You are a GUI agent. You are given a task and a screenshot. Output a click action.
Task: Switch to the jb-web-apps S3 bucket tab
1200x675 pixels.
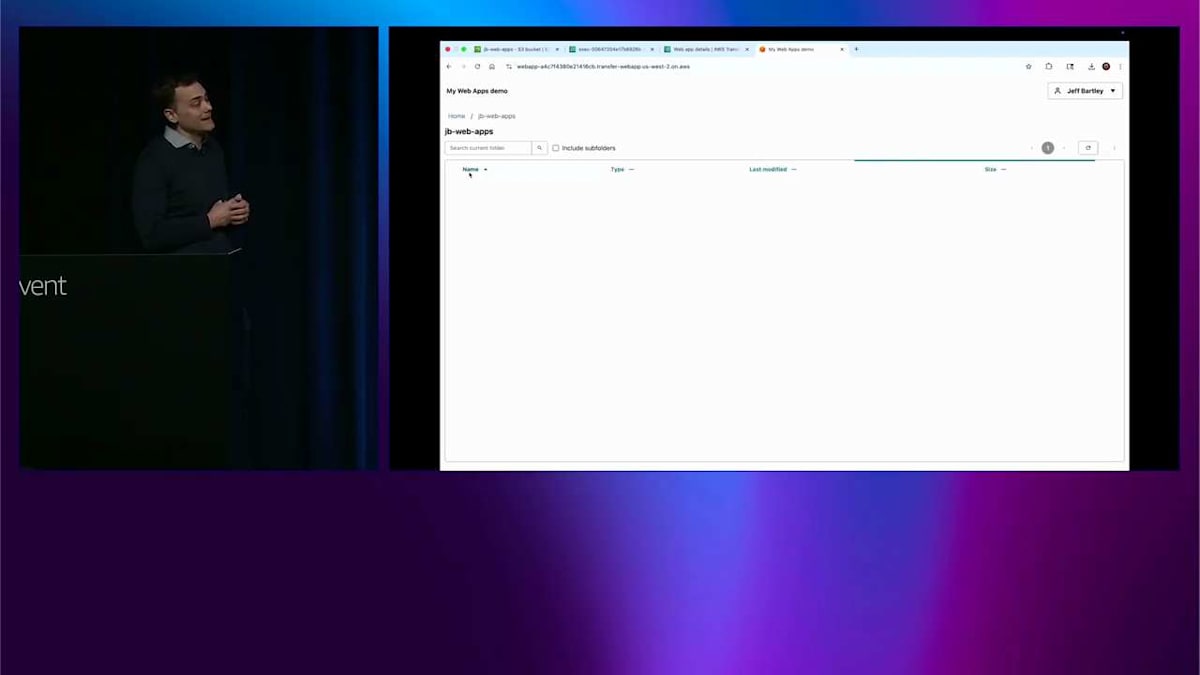[517, 49]
